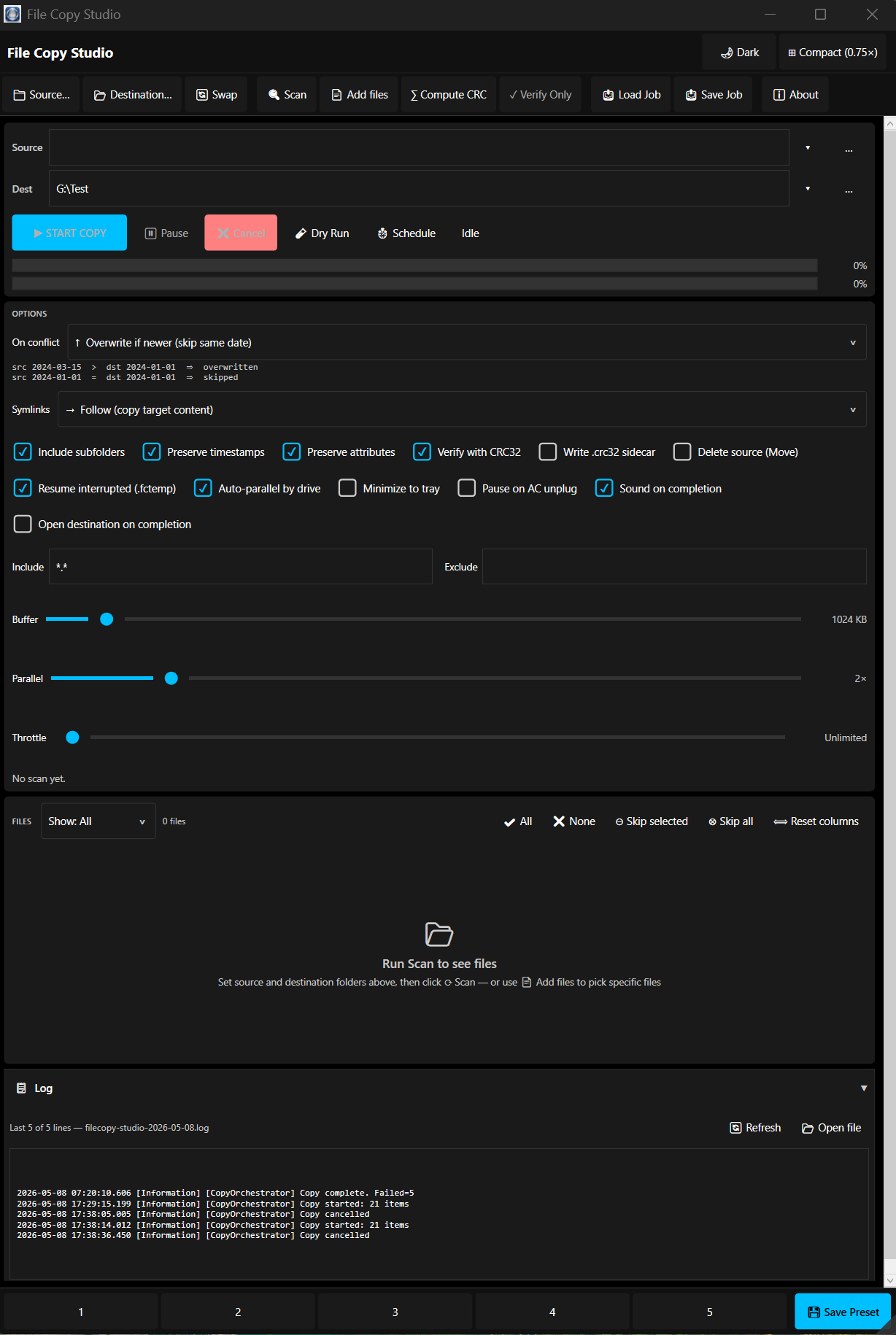Open the About dialog
Screen dimensions: 896x1335
[795, 95]
